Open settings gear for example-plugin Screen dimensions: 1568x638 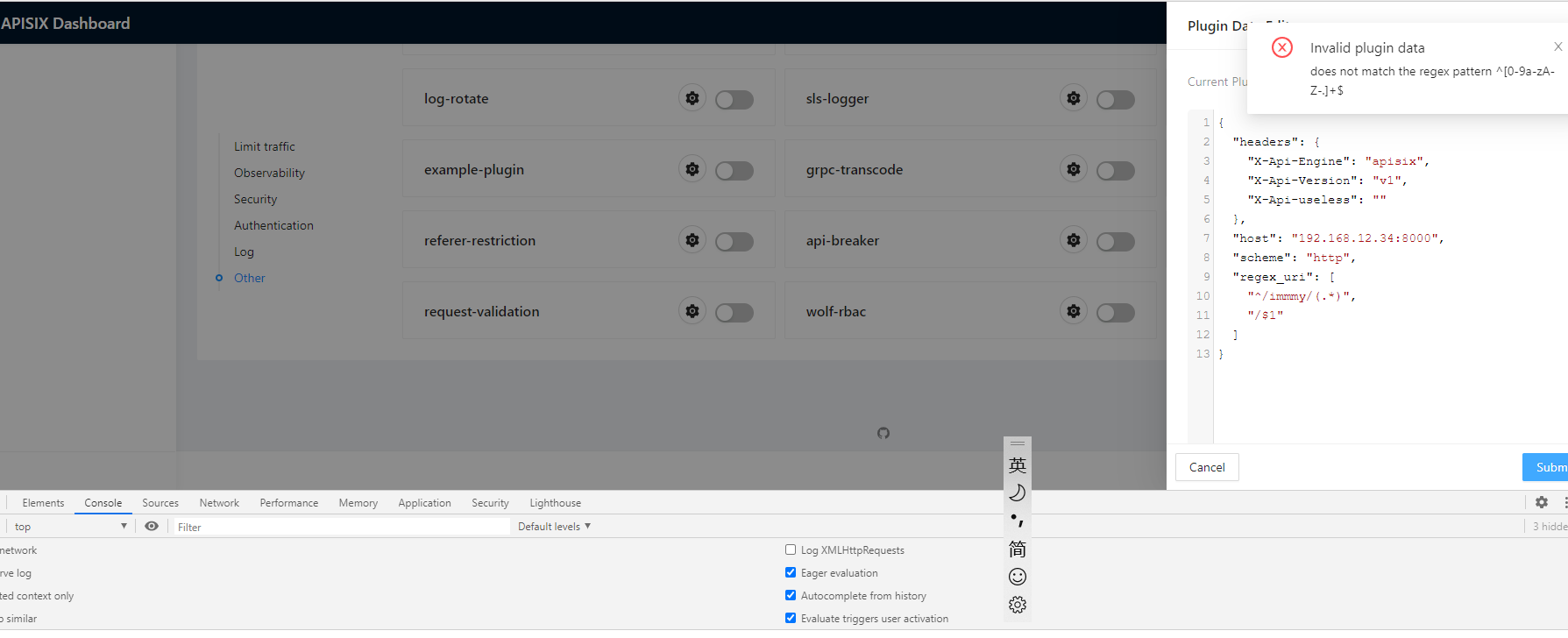[x=692, y=169]
